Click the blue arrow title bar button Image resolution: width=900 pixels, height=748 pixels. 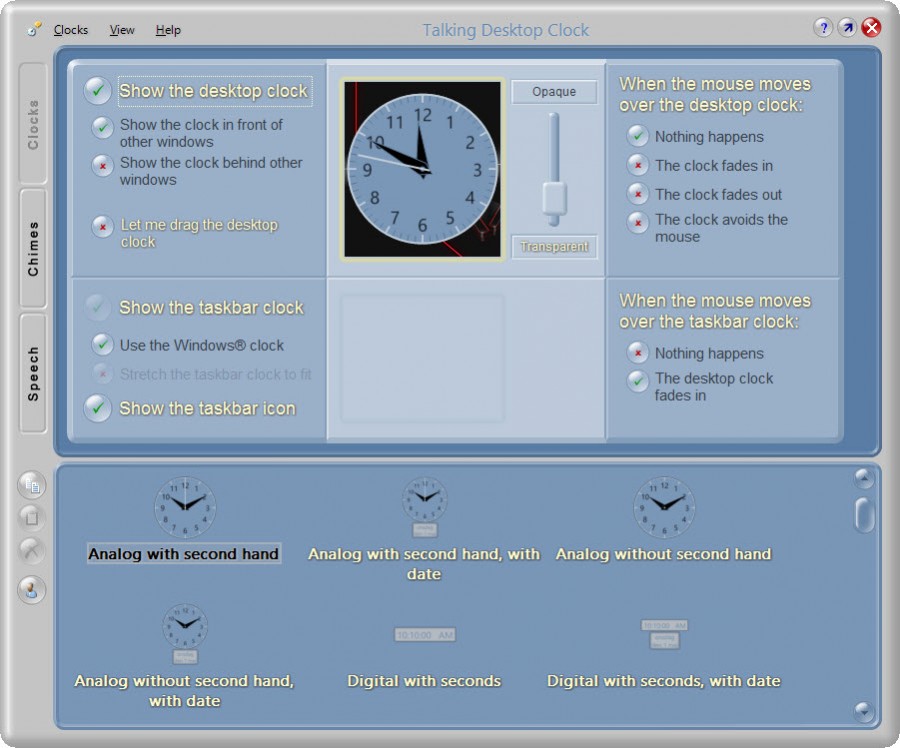[847, 28]
